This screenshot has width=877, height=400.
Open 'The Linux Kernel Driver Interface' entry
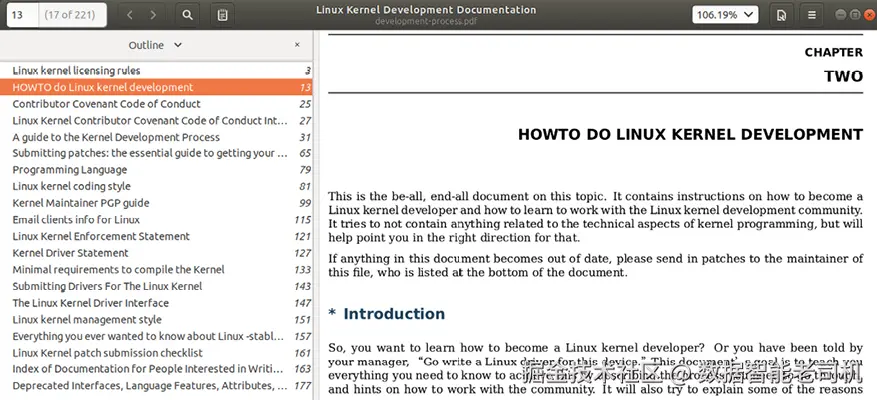click(156, 303)
